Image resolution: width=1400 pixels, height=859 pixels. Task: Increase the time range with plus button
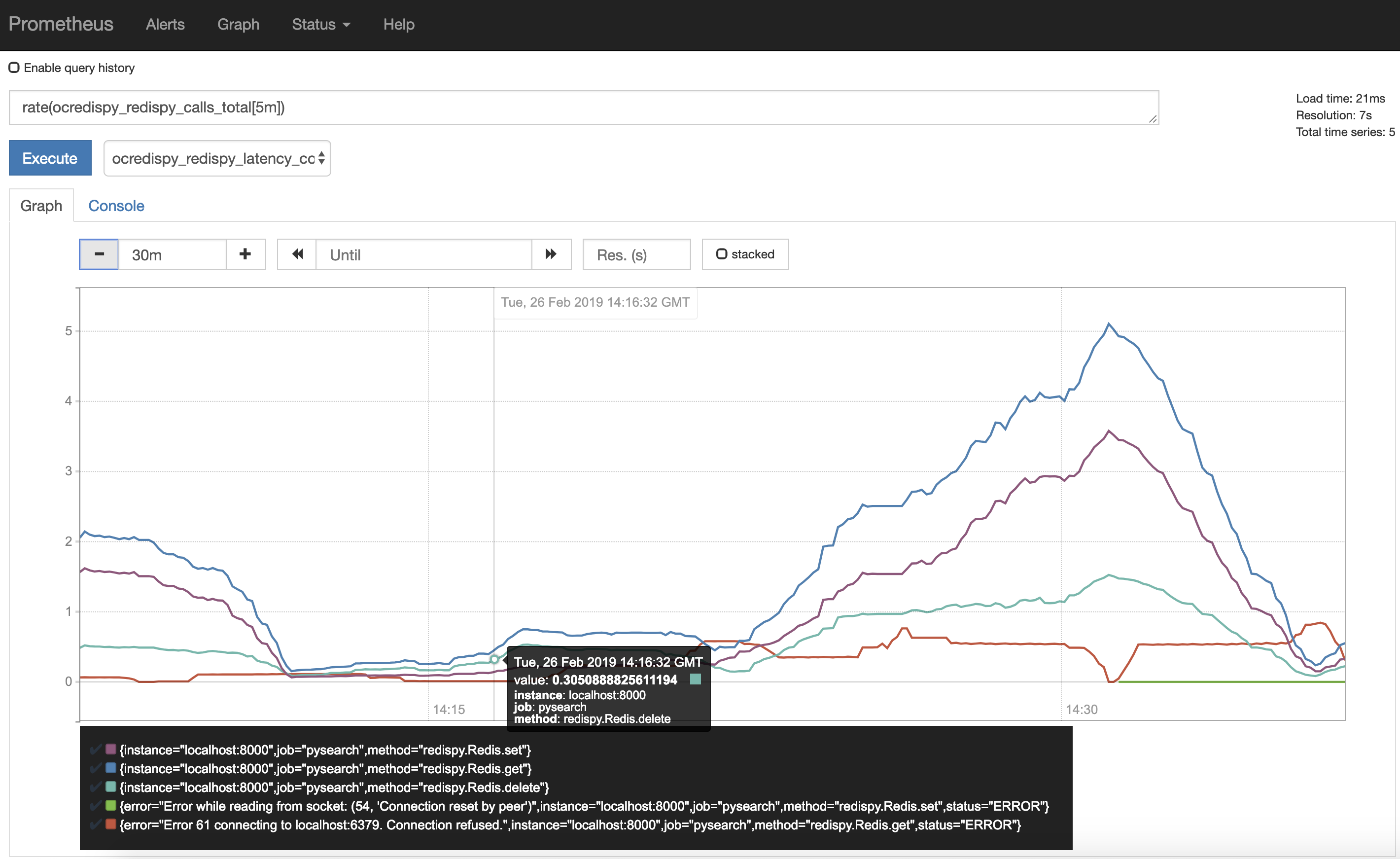(245, 254)
